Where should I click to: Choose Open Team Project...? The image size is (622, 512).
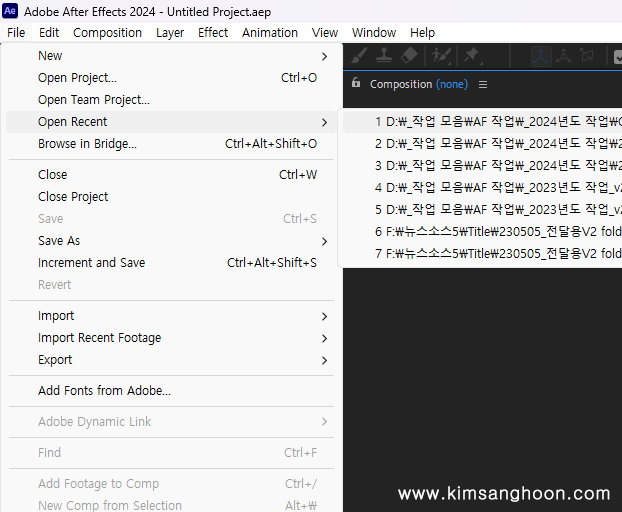click(171, 100)
